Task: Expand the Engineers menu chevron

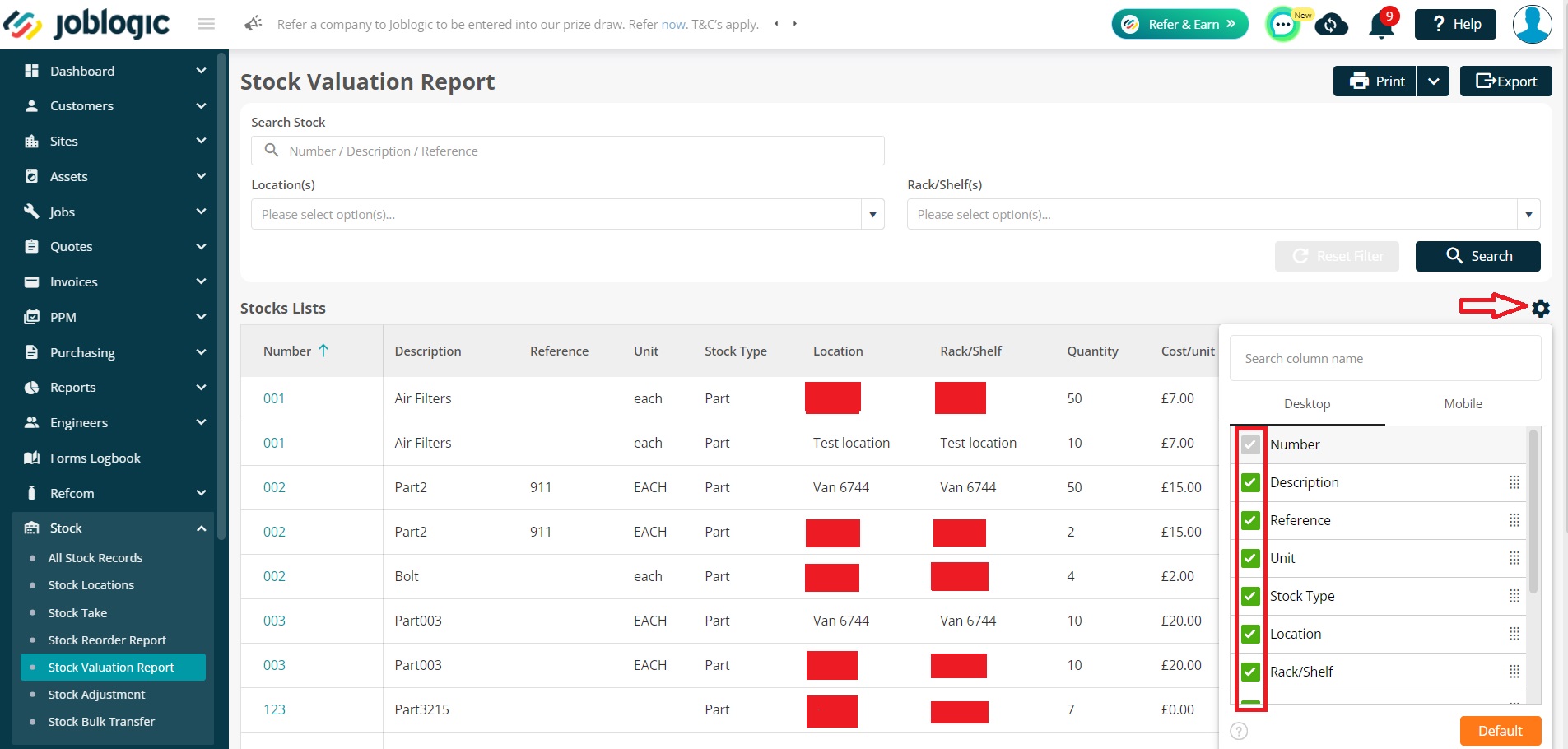Action: (201, 423)
